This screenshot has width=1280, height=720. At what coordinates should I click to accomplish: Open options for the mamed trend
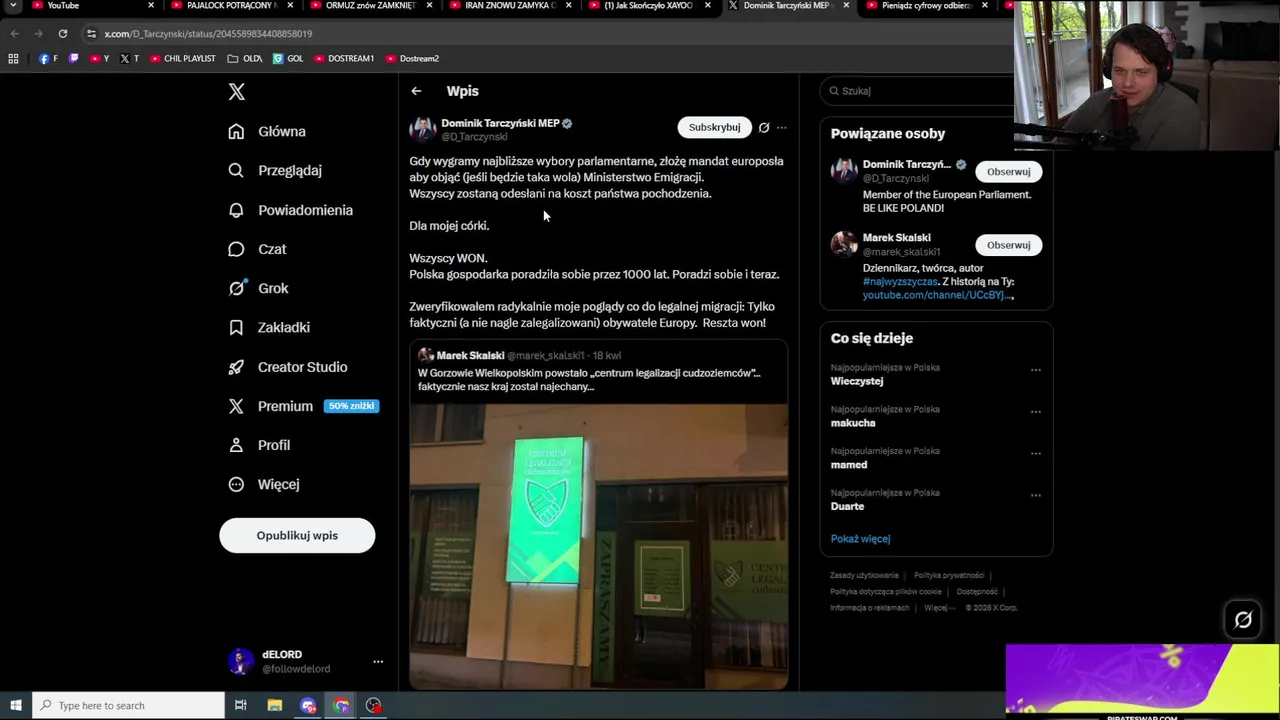1036,454
